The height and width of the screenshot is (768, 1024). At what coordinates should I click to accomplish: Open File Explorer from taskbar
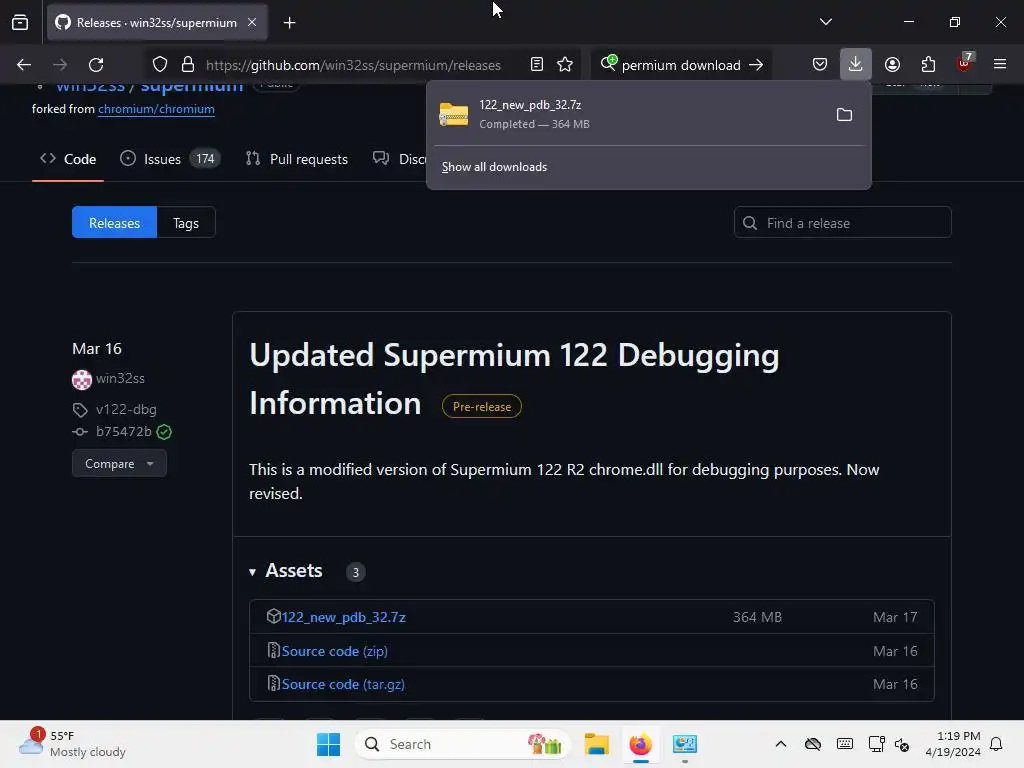(596, 744)
